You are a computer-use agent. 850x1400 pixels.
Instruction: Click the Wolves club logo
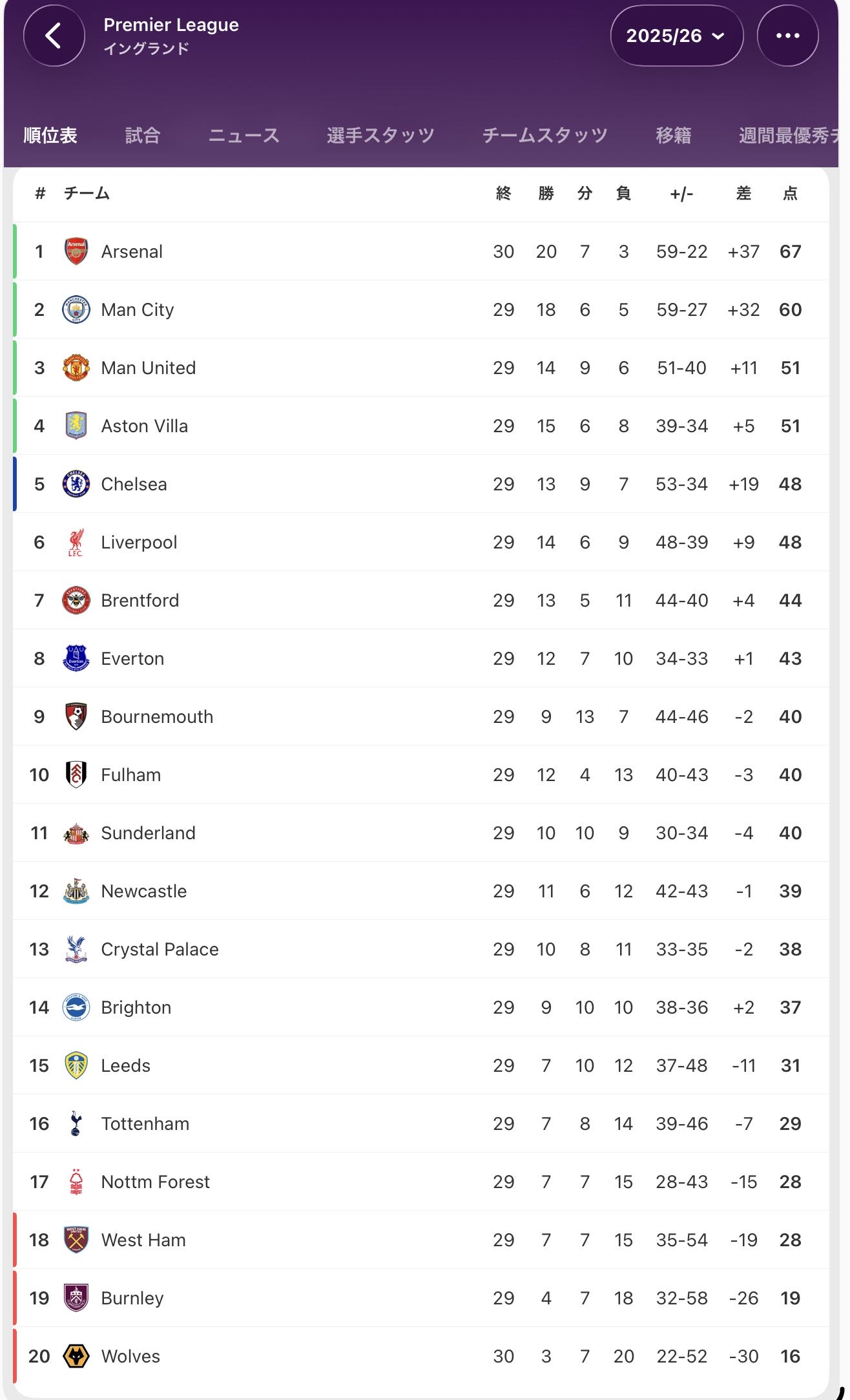click(x=76, y=1356)
